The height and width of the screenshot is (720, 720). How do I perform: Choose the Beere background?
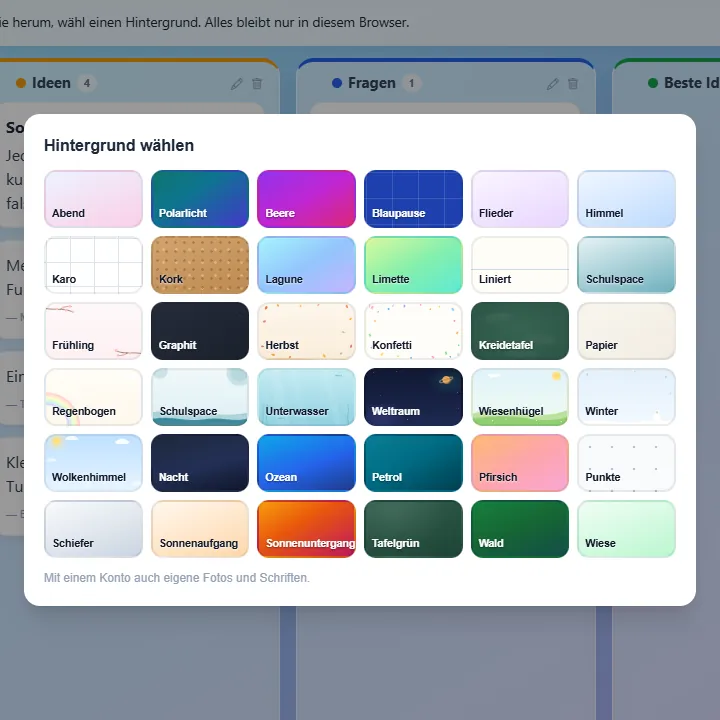click(306, 199)
